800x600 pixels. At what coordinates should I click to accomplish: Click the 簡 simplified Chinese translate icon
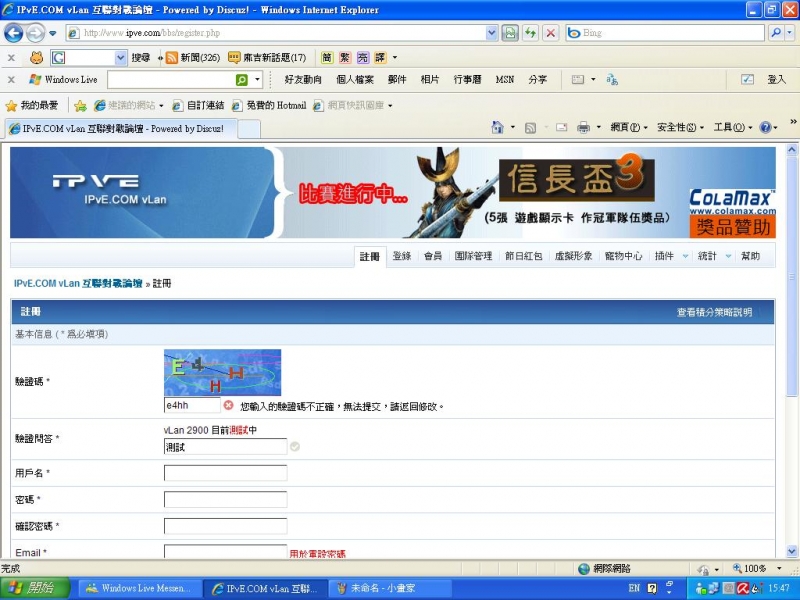point(328,58)
